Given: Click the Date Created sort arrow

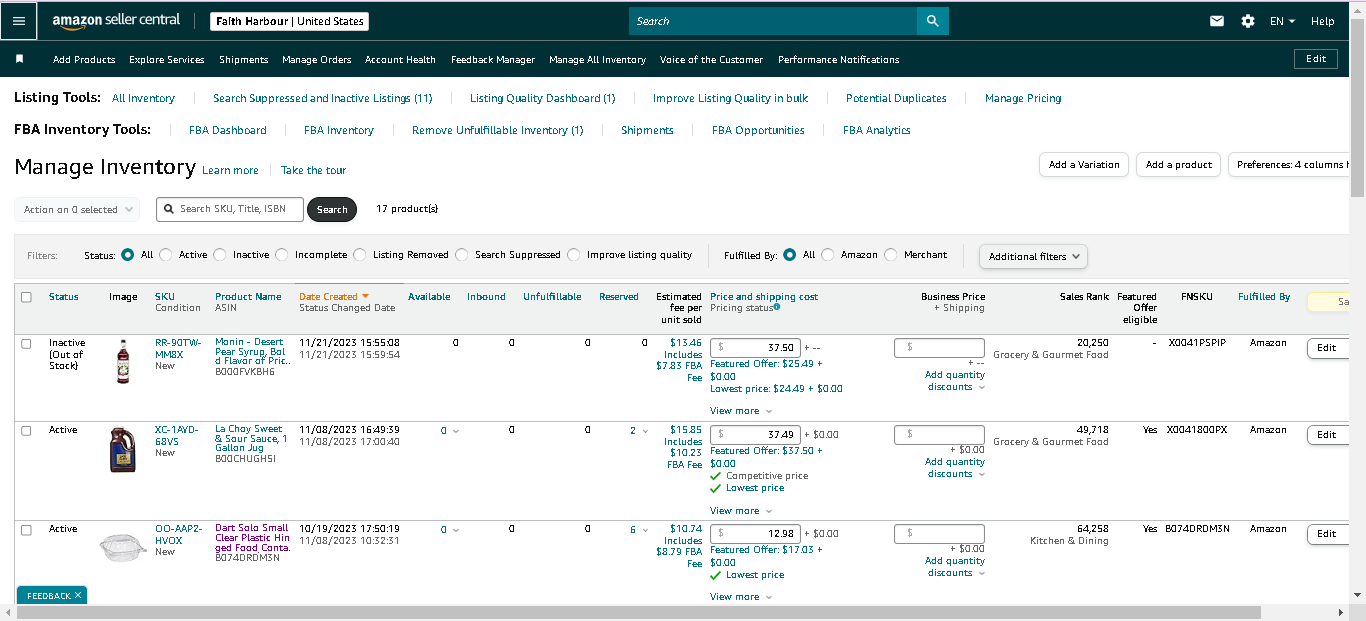Looking at the screenshot, I should click(365, 296).
